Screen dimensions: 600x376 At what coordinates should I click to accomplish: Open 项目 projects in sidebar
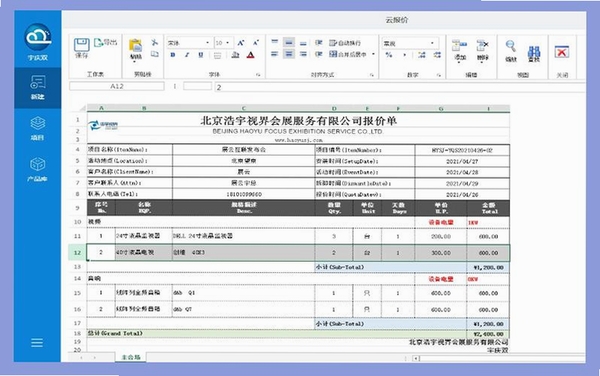coord(38,128)
